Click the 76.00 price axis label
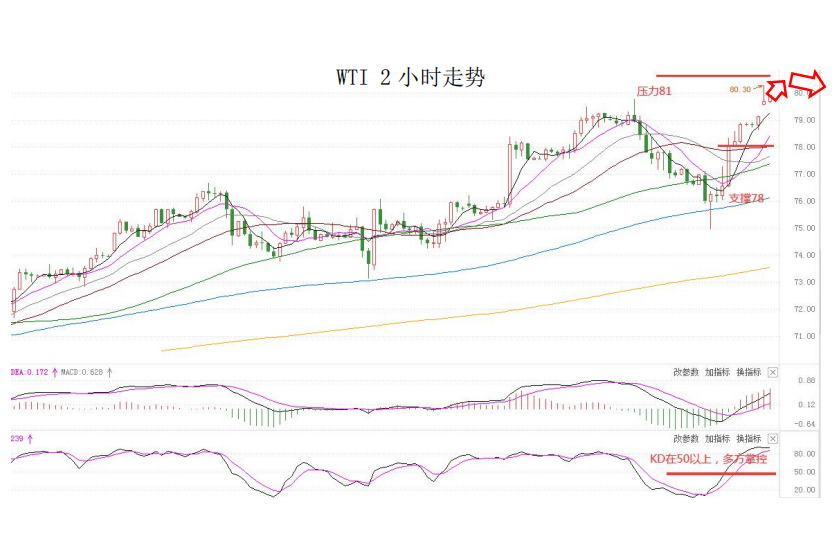The width and height of the screenshot is (832, 537). [x=804, y=201]
